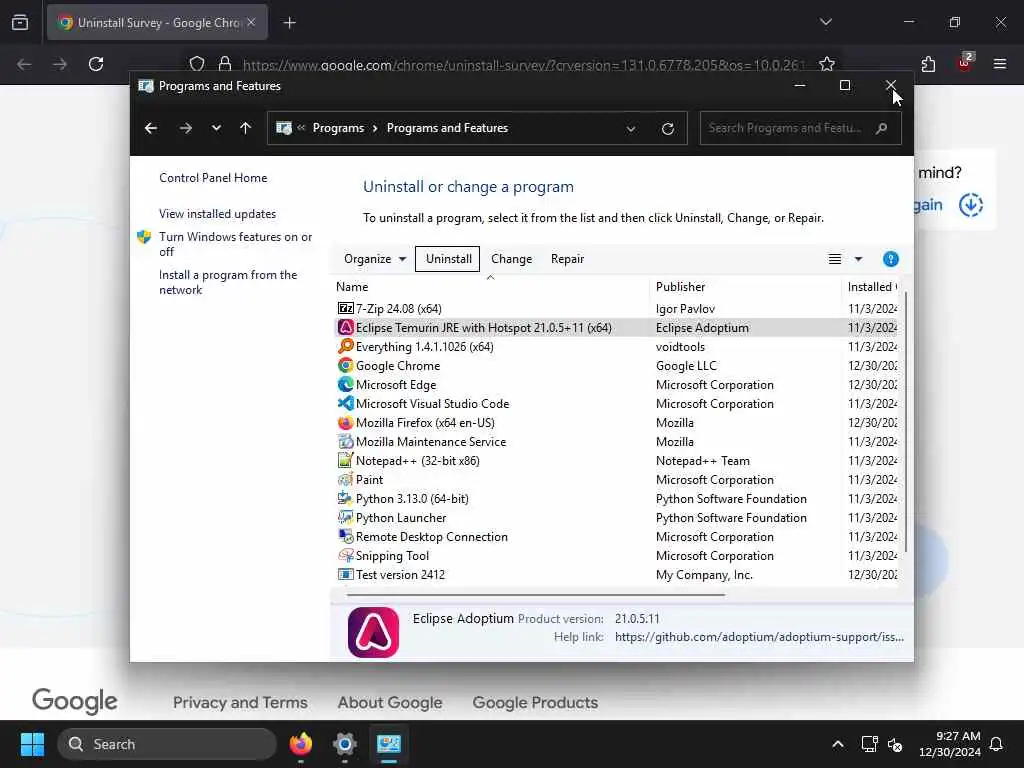Sort by the Installed On column
This screenshot has height=768, width=1024.
(x=871, y=287)
